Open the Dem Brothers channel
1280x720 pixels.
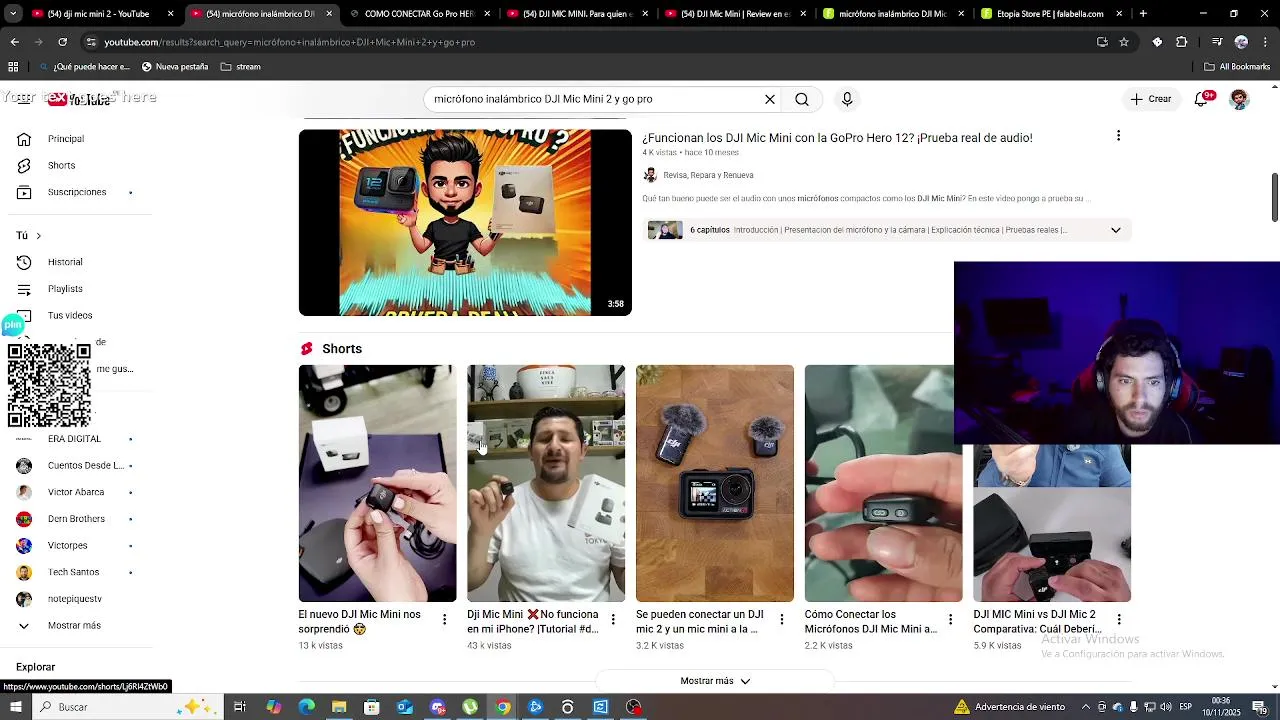click(76, 519)
